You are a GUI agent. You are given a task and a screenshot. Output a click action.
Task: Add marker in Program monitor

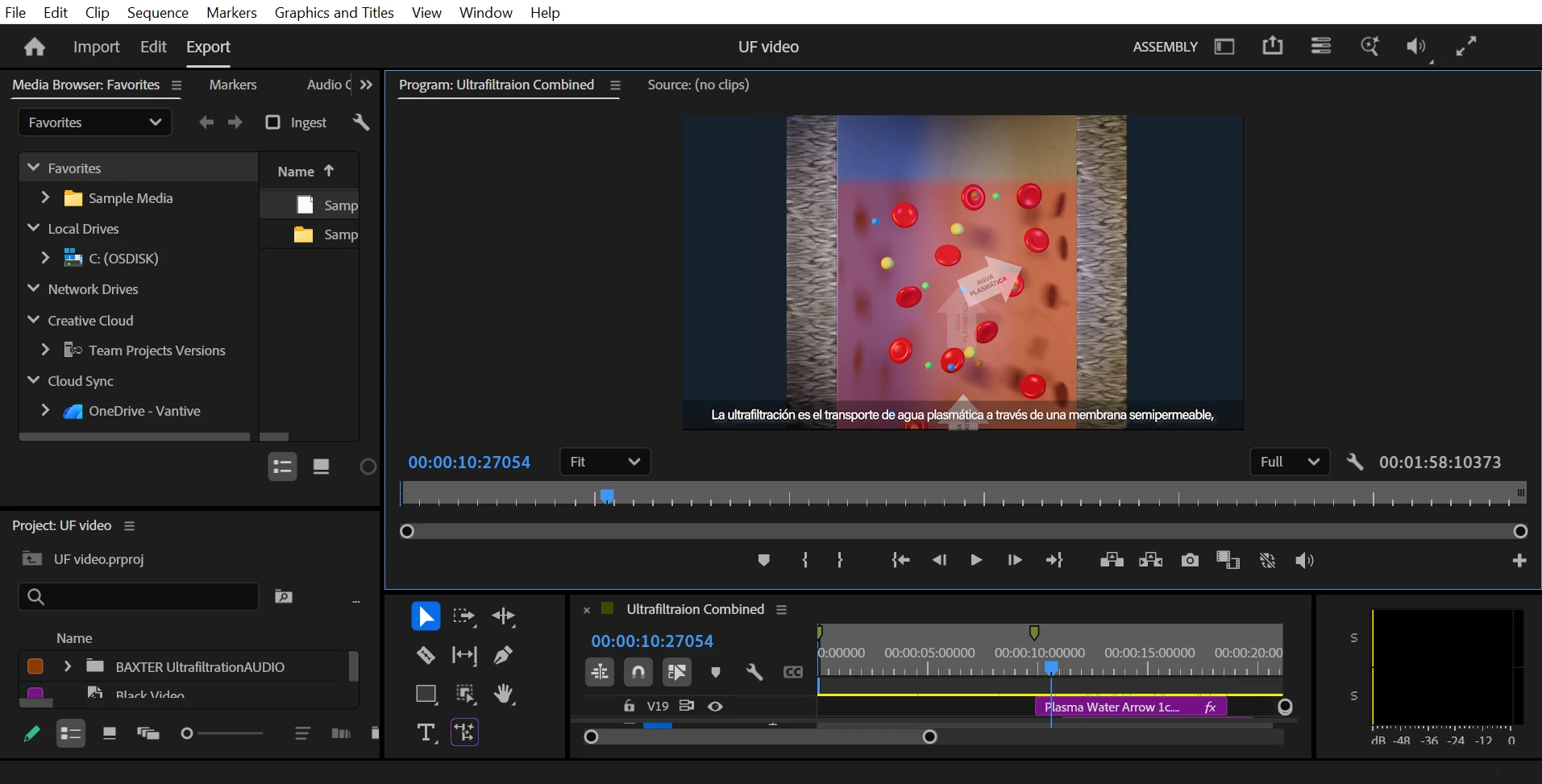pyautogui.click(x=763, y=560)
